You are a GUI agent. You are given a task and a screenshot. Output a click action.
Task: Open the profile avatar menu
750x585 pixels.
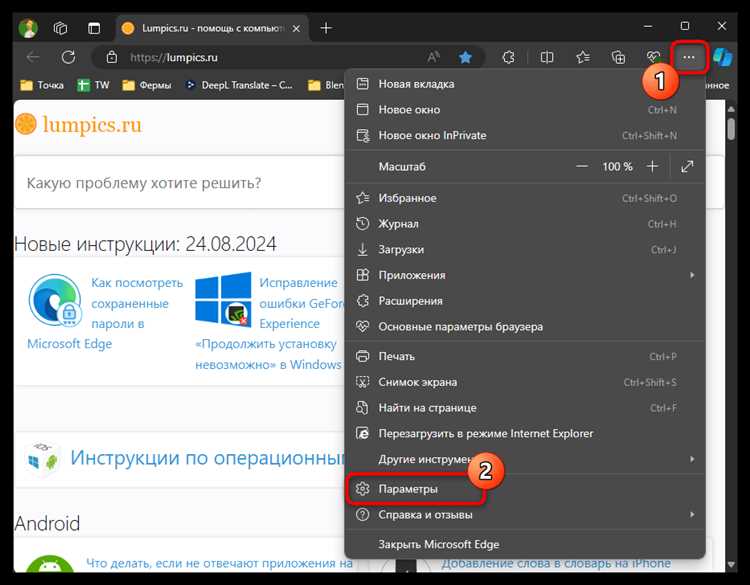(x=28, y=28)
